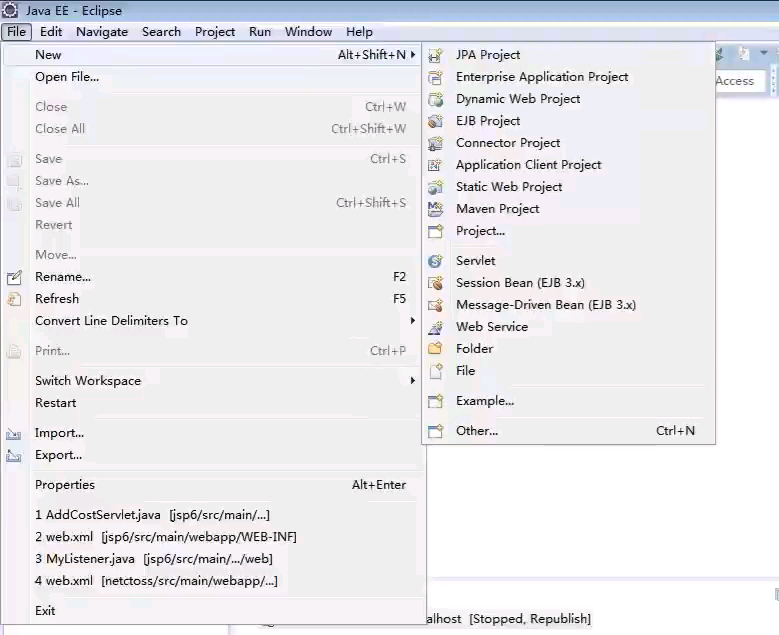Open the Window menu
This screenshot has height=635, width=779.
[308, 32]
